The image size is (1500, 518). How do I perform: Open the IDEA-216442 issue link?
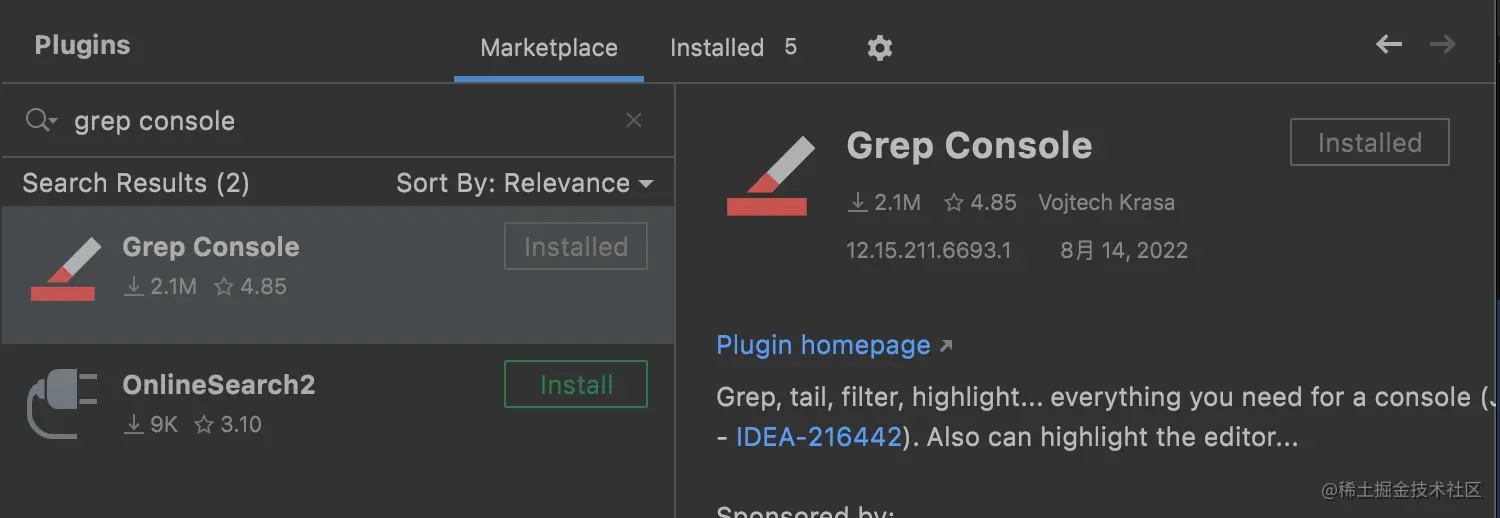click(819, 438)
